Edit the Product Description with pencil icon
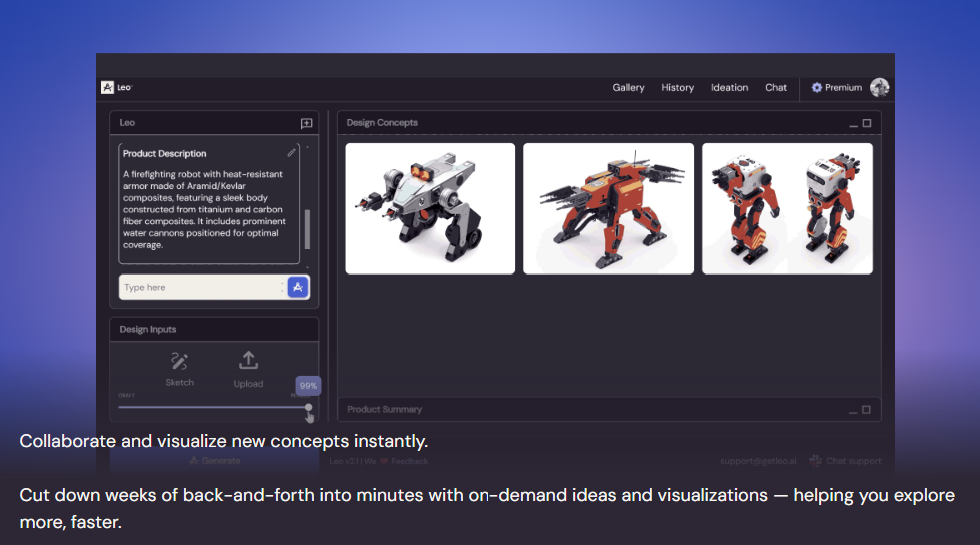This screenshot has height=545, width=980. (291, 152)
